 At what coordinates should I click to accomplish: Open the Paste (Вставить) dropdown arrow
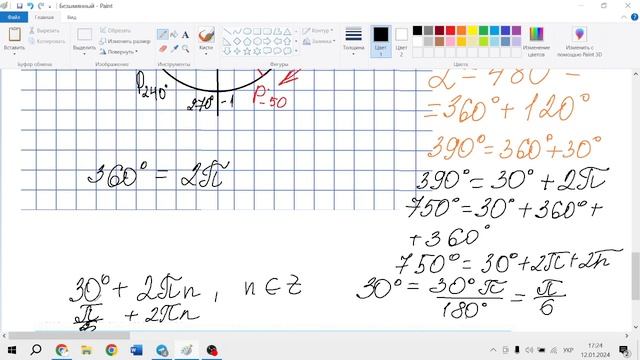(x=15, y=54)
